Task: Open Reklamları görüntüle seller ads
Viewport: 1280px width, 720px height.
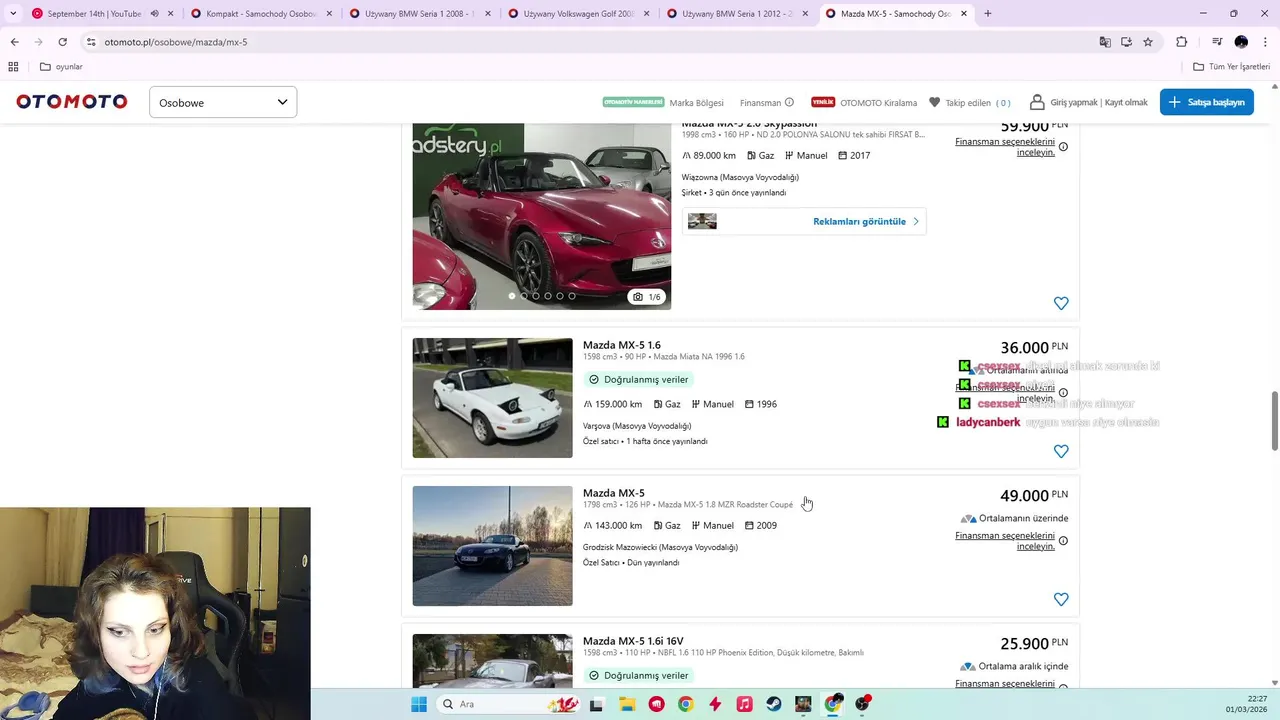Action: [866, 221]
